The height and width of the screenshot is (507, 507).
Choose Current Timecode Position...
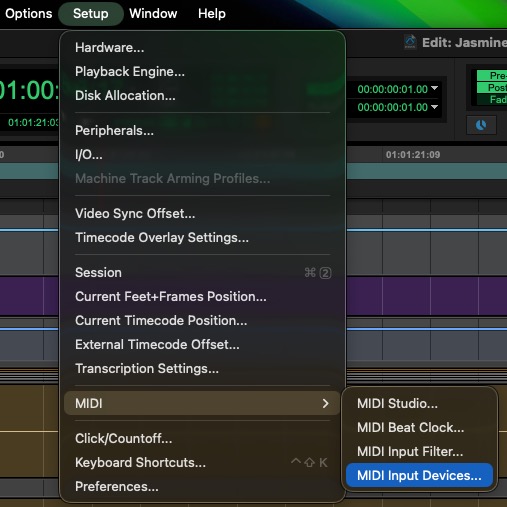202,321
